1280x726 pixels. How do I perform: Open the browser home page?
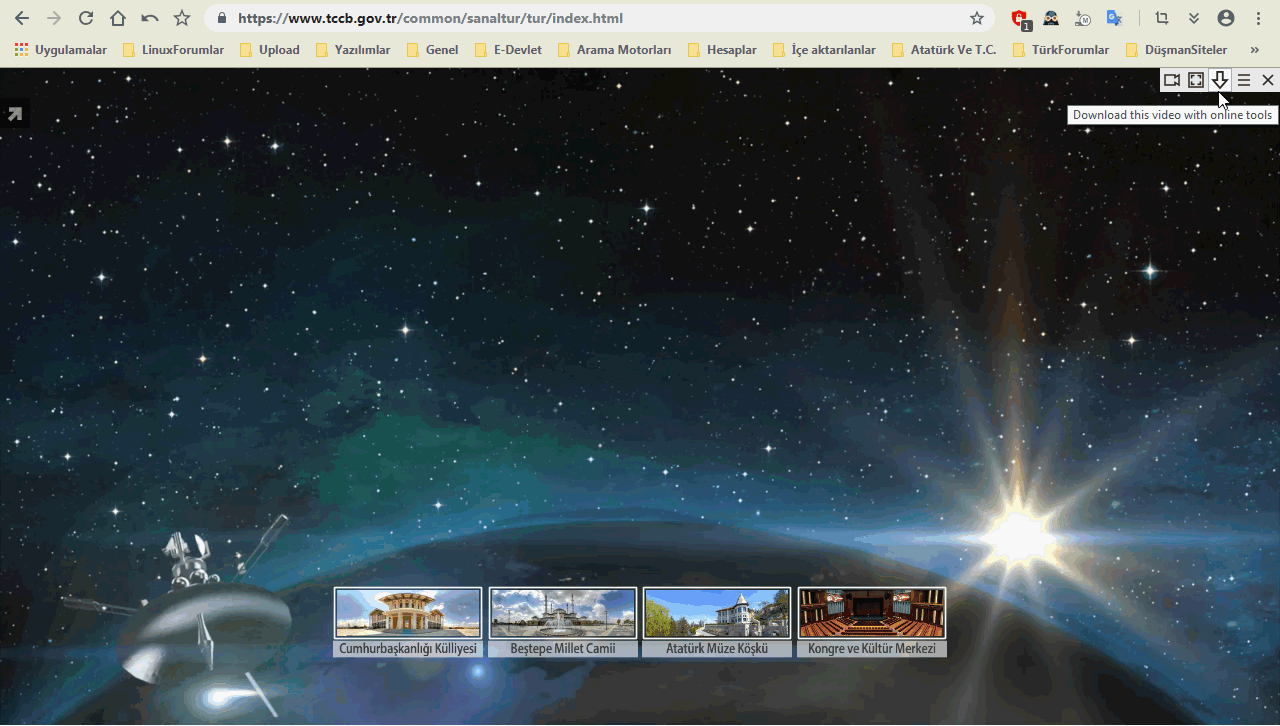[x=118, y=18]
